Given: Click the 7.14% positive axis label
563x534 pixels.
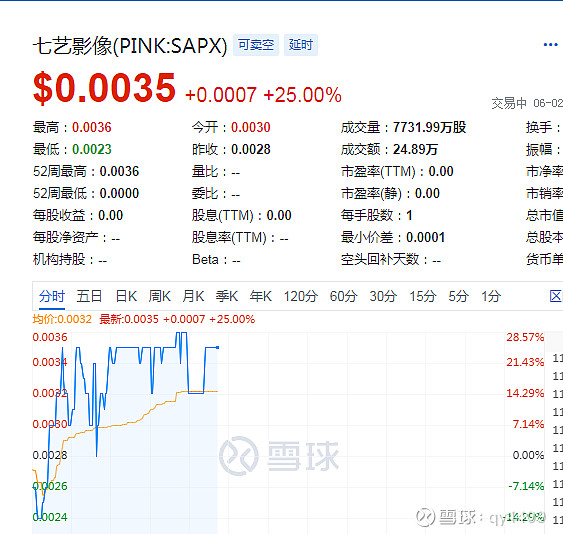Looking at the screenshot, I should pos(528,424).
